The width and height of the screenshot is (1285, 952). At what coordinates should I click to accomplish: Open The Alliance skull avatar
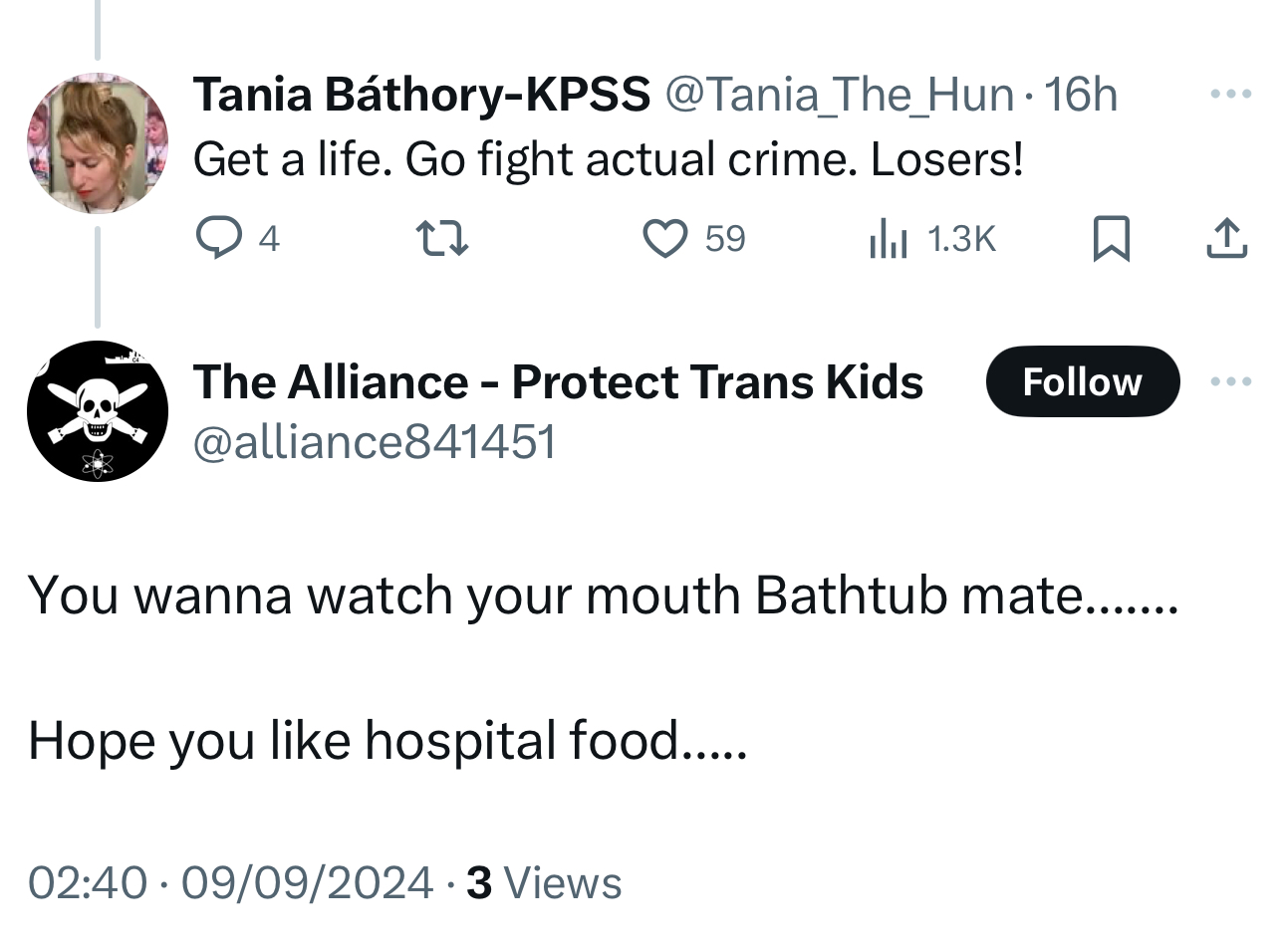click(x=97, y=410)
